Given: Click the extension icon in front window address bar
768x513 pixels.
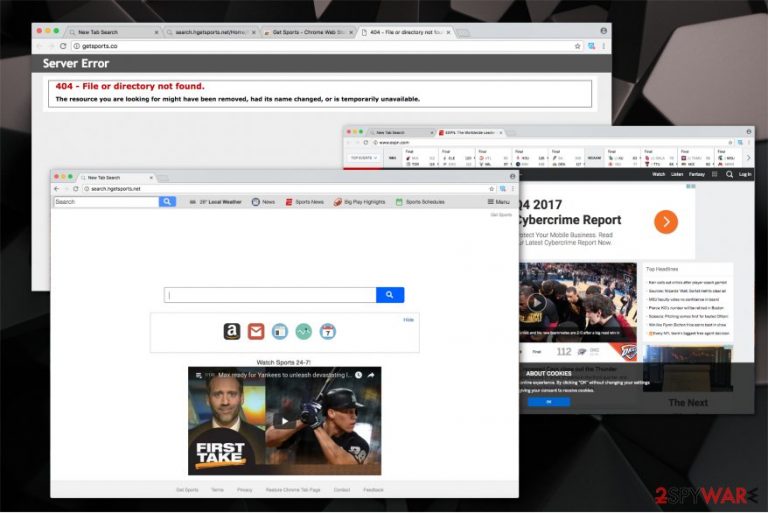Looking at the screenshot, I should point(503,189).
